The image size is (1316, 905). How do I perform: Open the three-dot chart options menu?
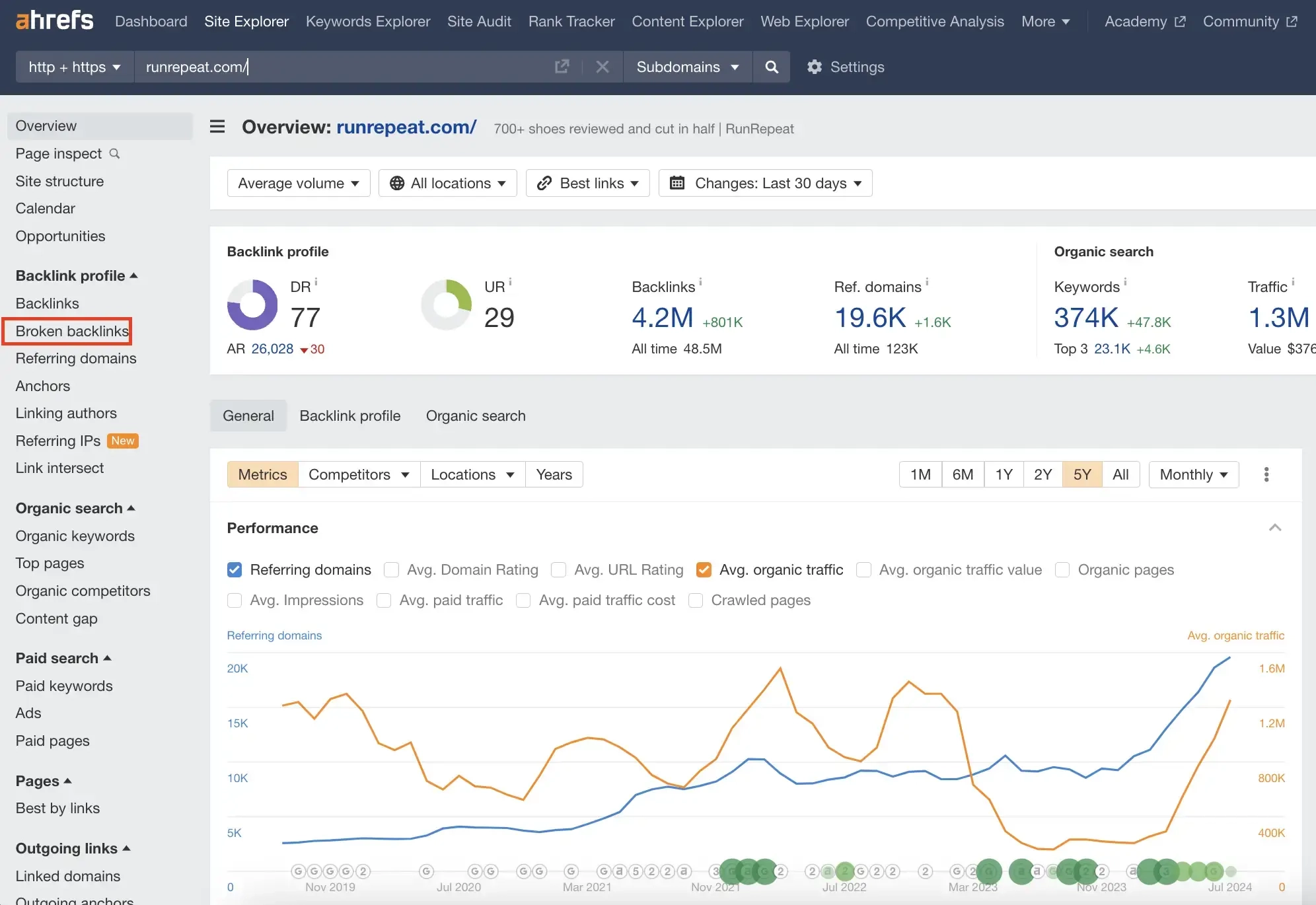pyautogui.click(x=1266, y=474)
